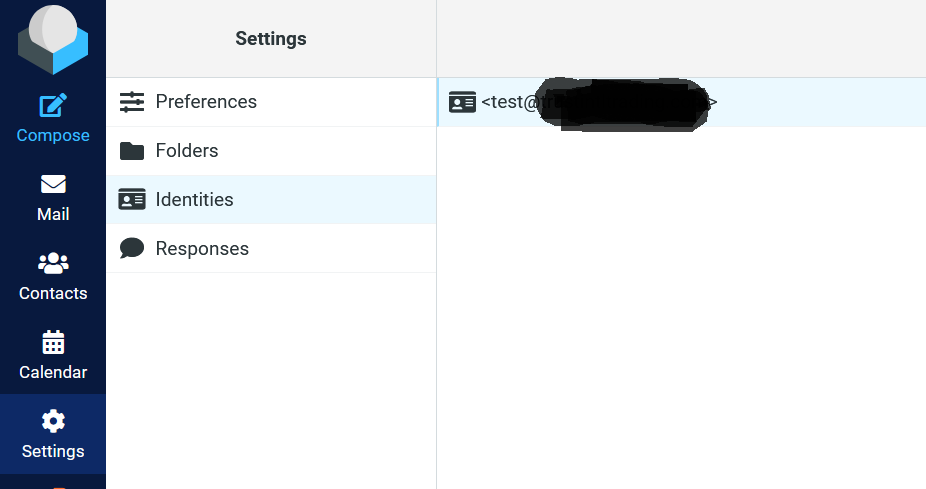This screenshot has width=926, height=489.
Task: Click the Compose pencil icon
Action: point(53,106)
